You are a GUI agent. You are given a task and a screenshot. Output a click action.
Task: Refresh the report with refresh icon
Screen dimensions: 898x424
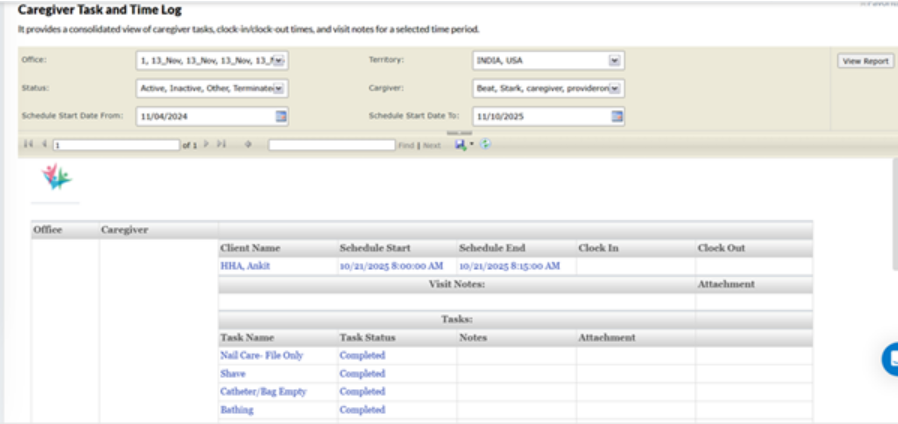click(x=485, y=144)
